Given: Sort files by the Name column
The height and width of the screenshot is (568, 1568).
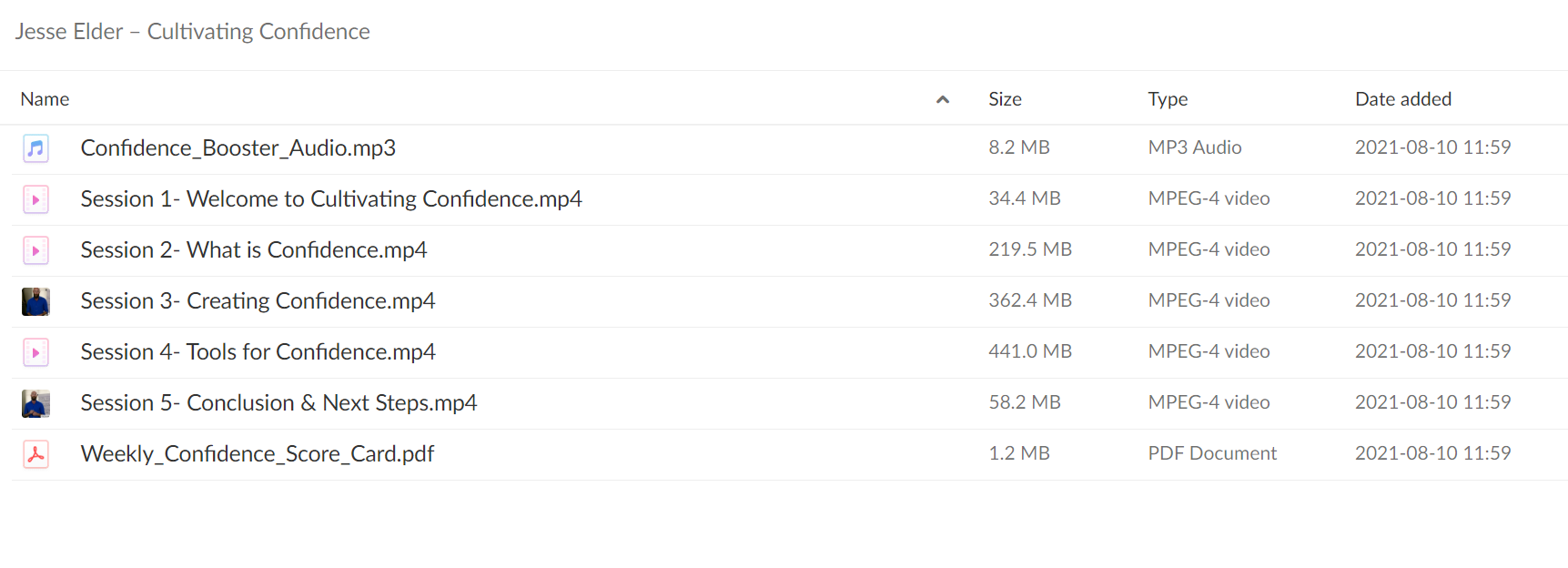Looking at the screenshot, I should point(45,99).
